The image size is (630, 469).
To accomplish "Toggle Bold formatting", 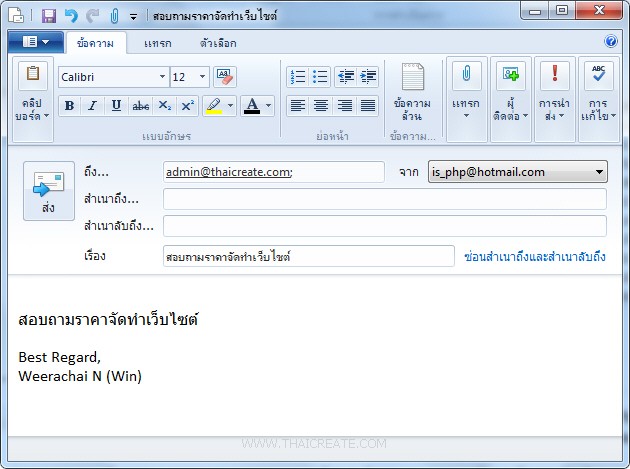I will (70, 106).
